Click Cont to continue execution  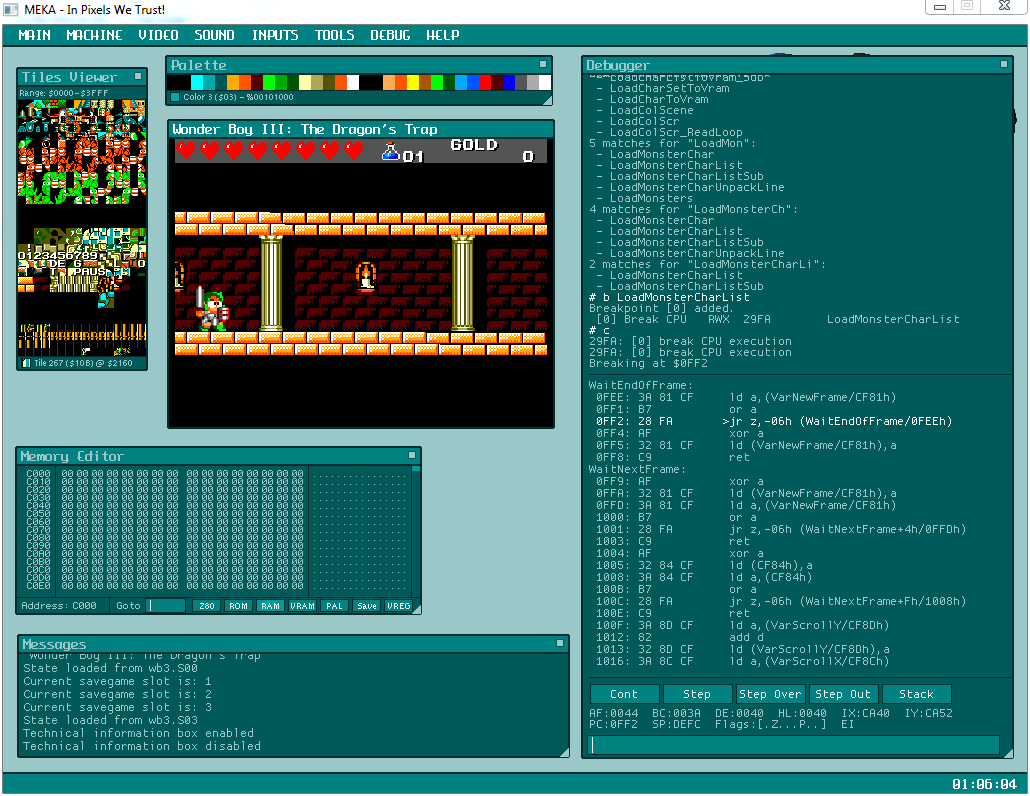pyautogui.click(x=624, y=694)
